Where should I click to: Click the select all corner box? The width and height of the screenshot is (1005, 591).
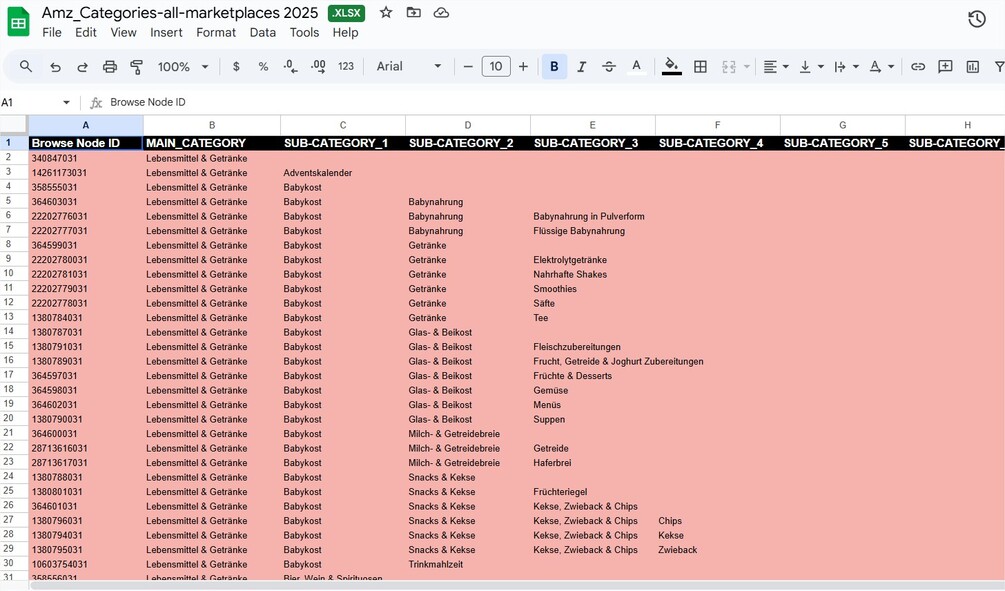tap(13, 125)
